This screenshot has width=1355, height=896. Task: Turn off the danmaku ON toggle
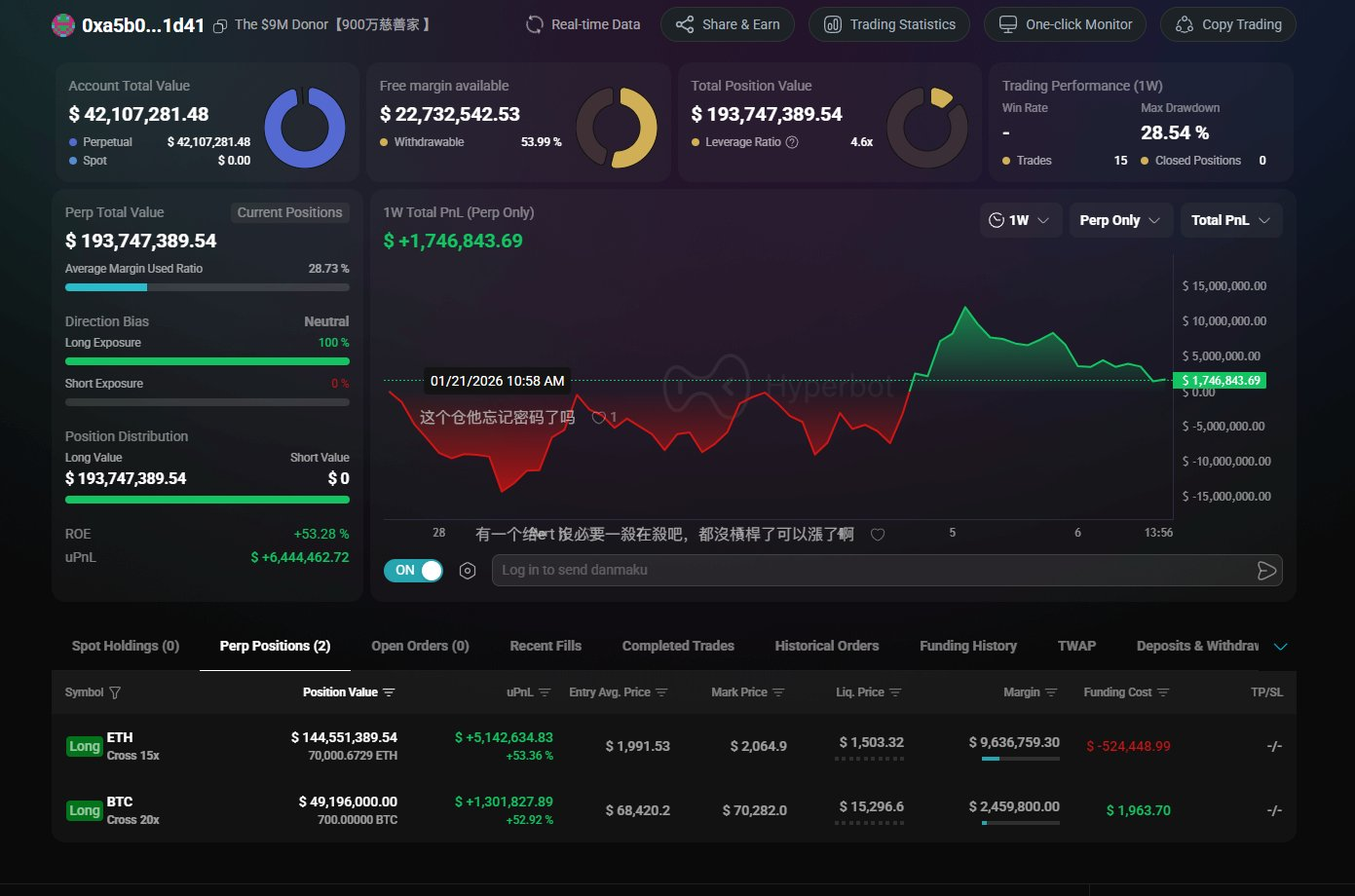(x=414, y=571)
